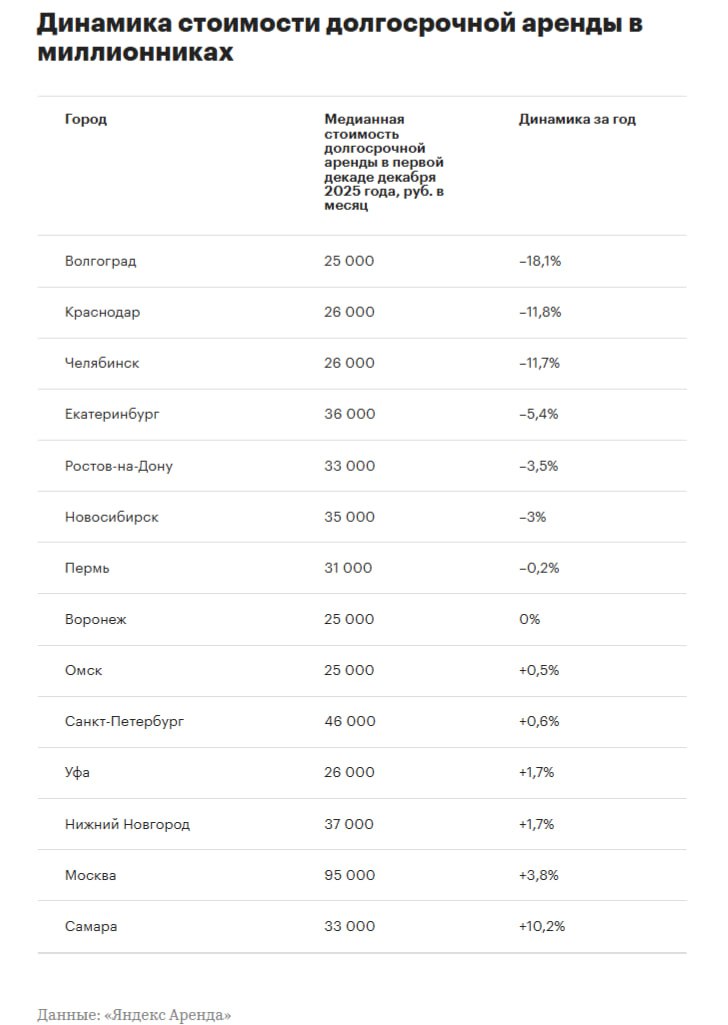Image resolution: width=728 pixels, height=1025 pixels.
Task: Select the Волгоград row city name
Action: coord(100,261)
